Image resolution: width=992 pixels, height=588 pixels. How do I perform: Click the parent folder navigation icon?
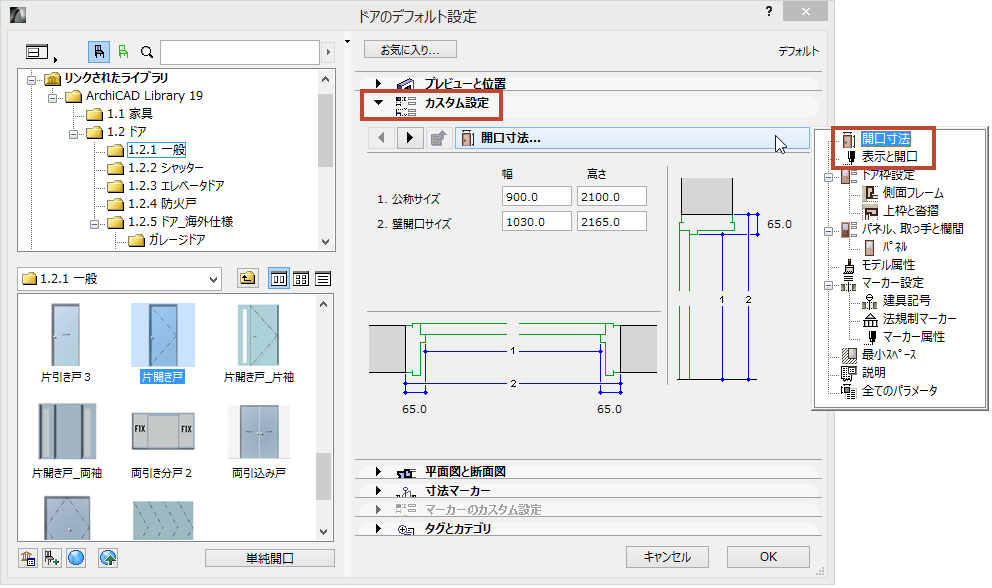[247, 278]
